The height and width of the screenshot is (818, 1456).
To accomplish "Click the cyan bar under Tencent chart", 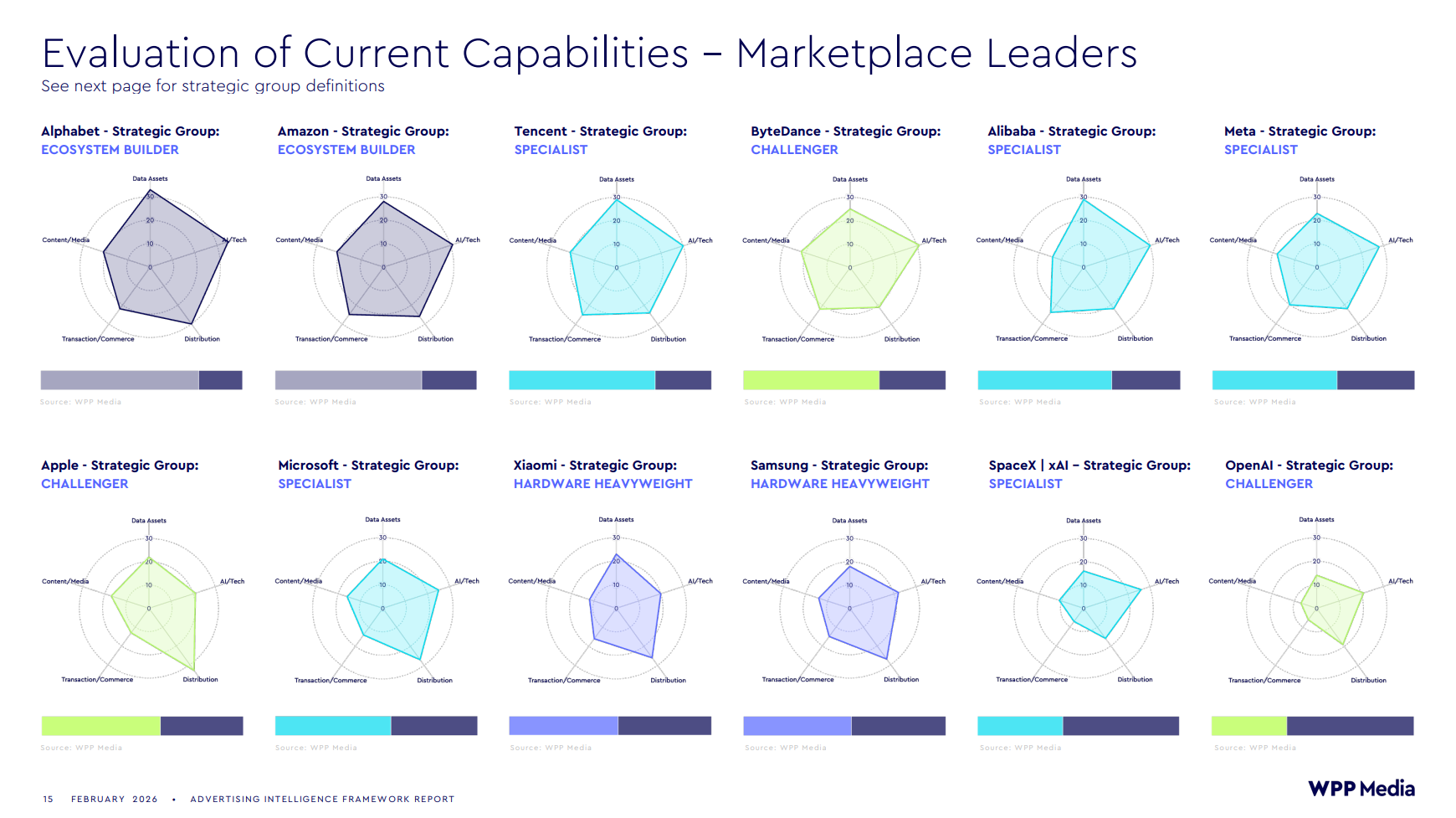I will 582,380.
